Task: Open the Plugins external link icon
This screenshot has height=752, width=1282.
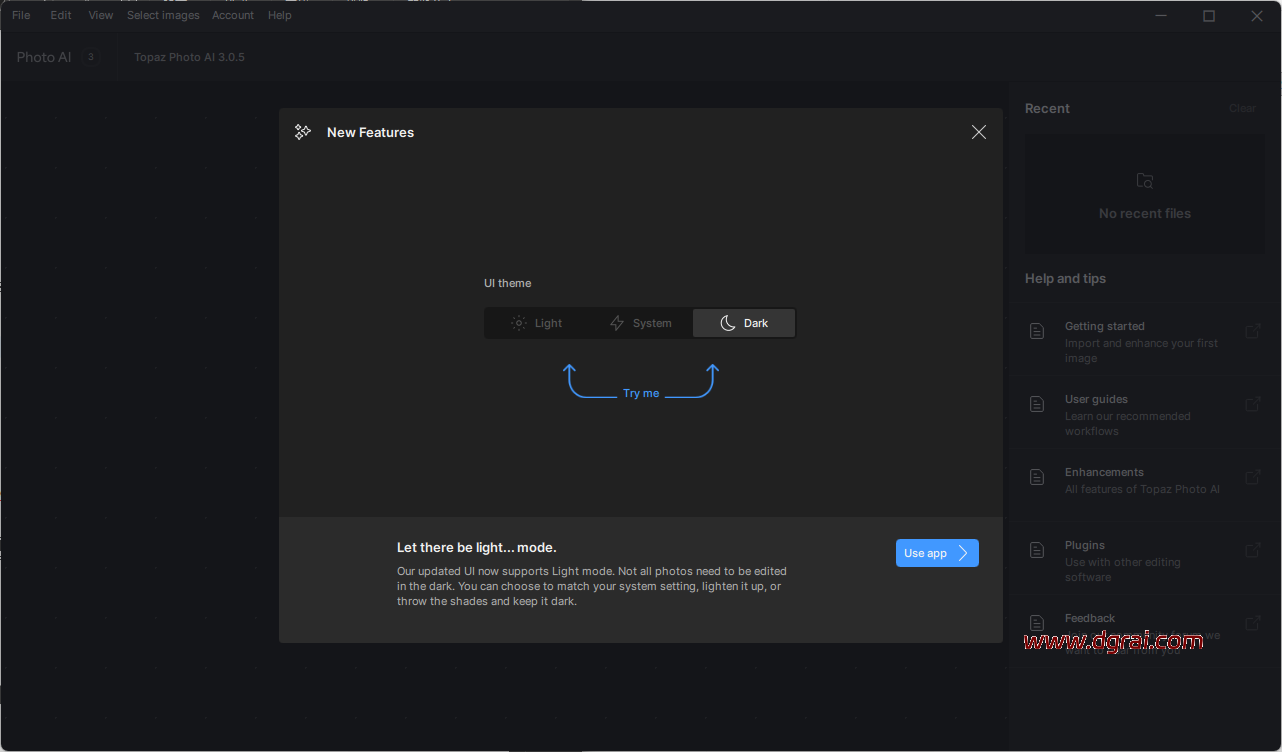Action: coord(1253,549)
